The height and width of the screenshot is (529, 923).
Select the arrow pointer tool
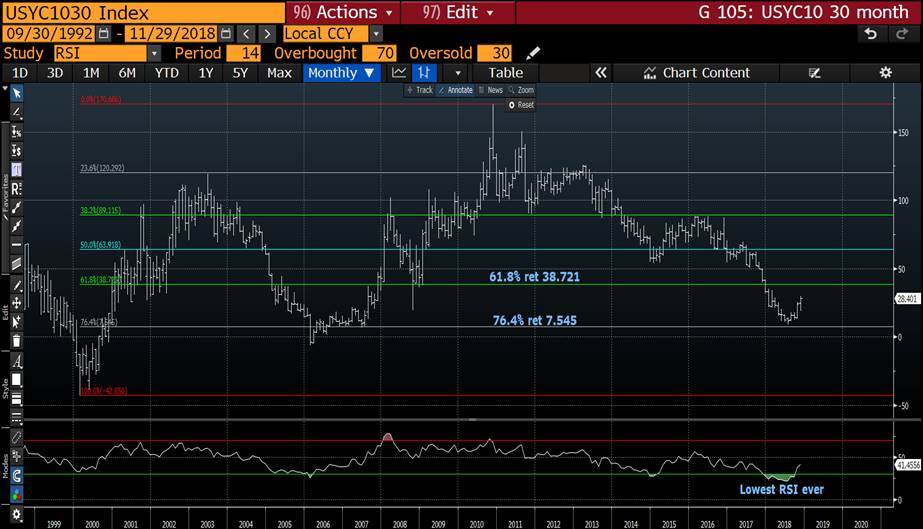tap(16, 94)
